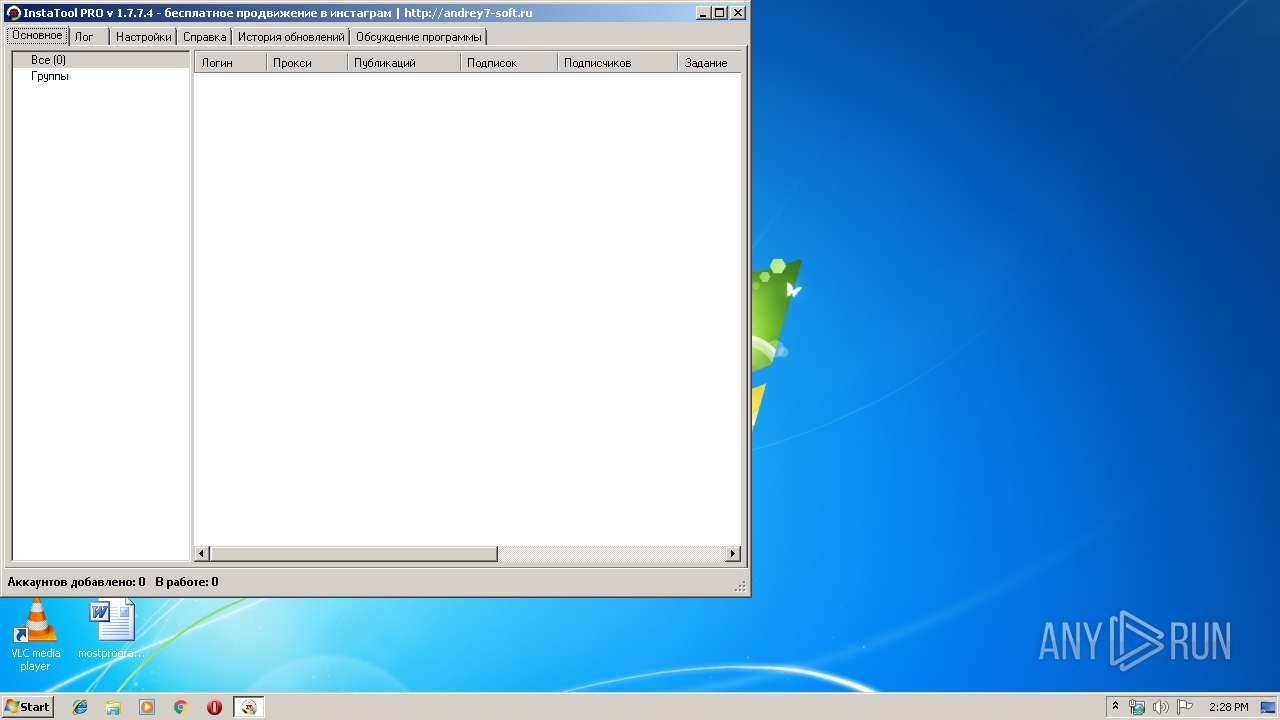Sort by the Логин column header
The height and width of the screenshot is (720, 1280).
(x=230, y=62)
